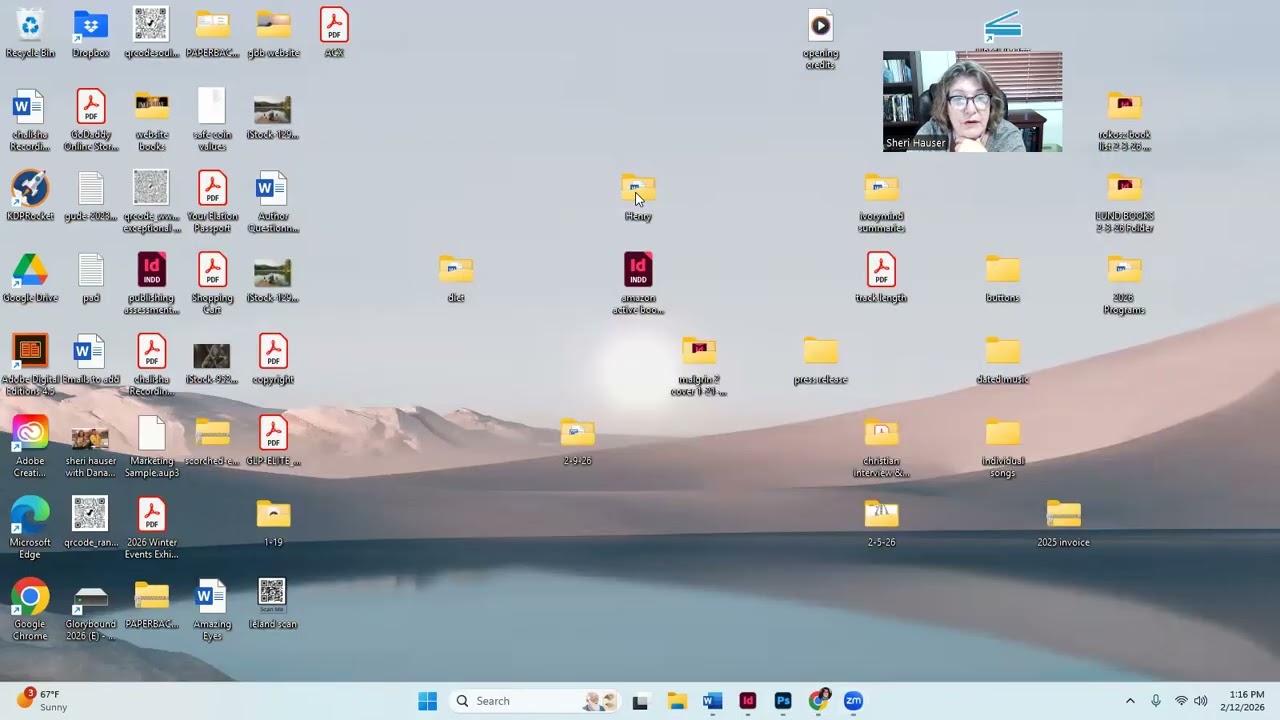The height and width of the screenshot is (720, 1280).
Task: Select the 2-9-26 folder
Action: [x=577, y=441]
